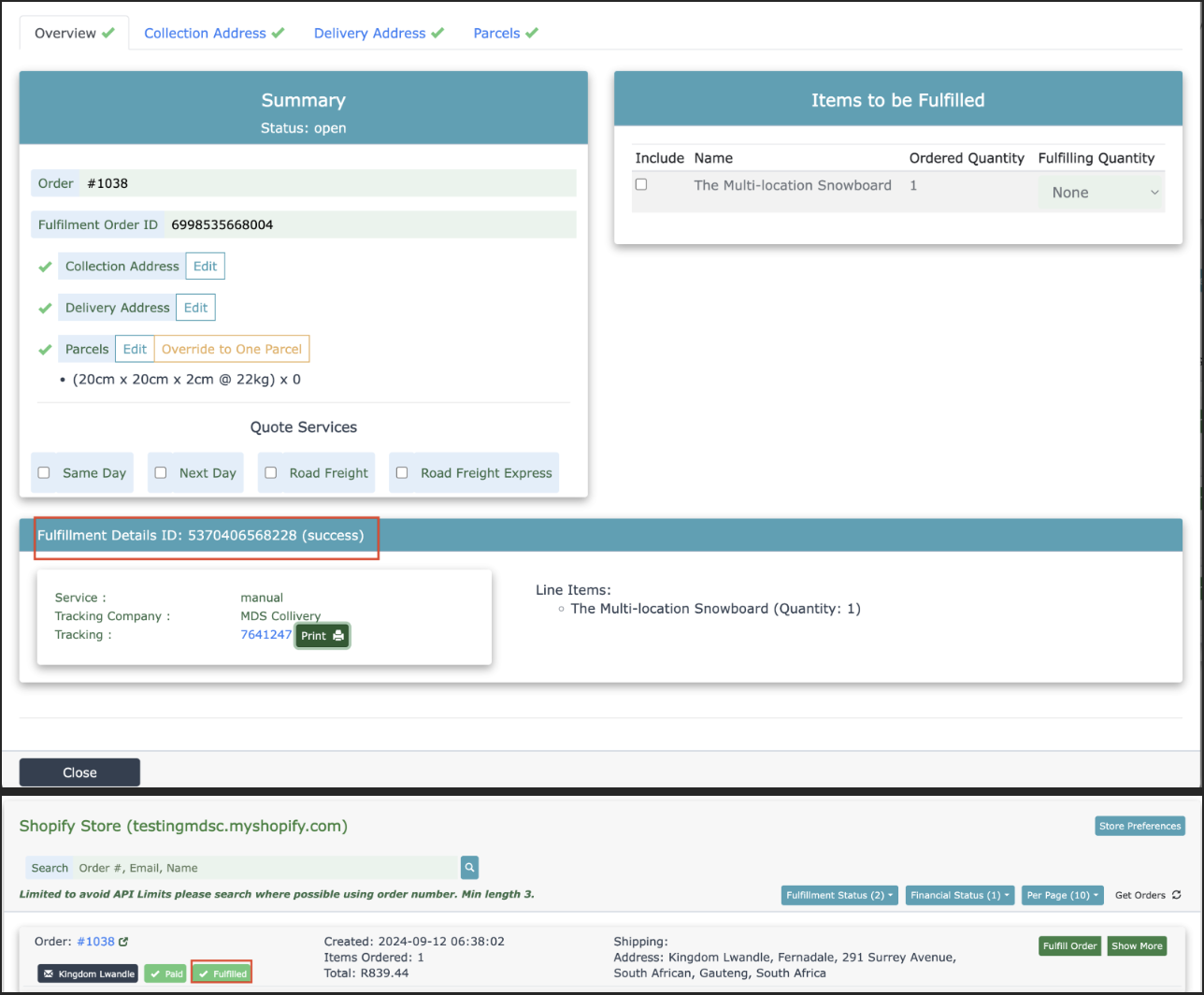Image resolution: width=1204 pixels, height=995 pixels.
Task: Expand the Fulfillment Status filter
Action: 838,895
